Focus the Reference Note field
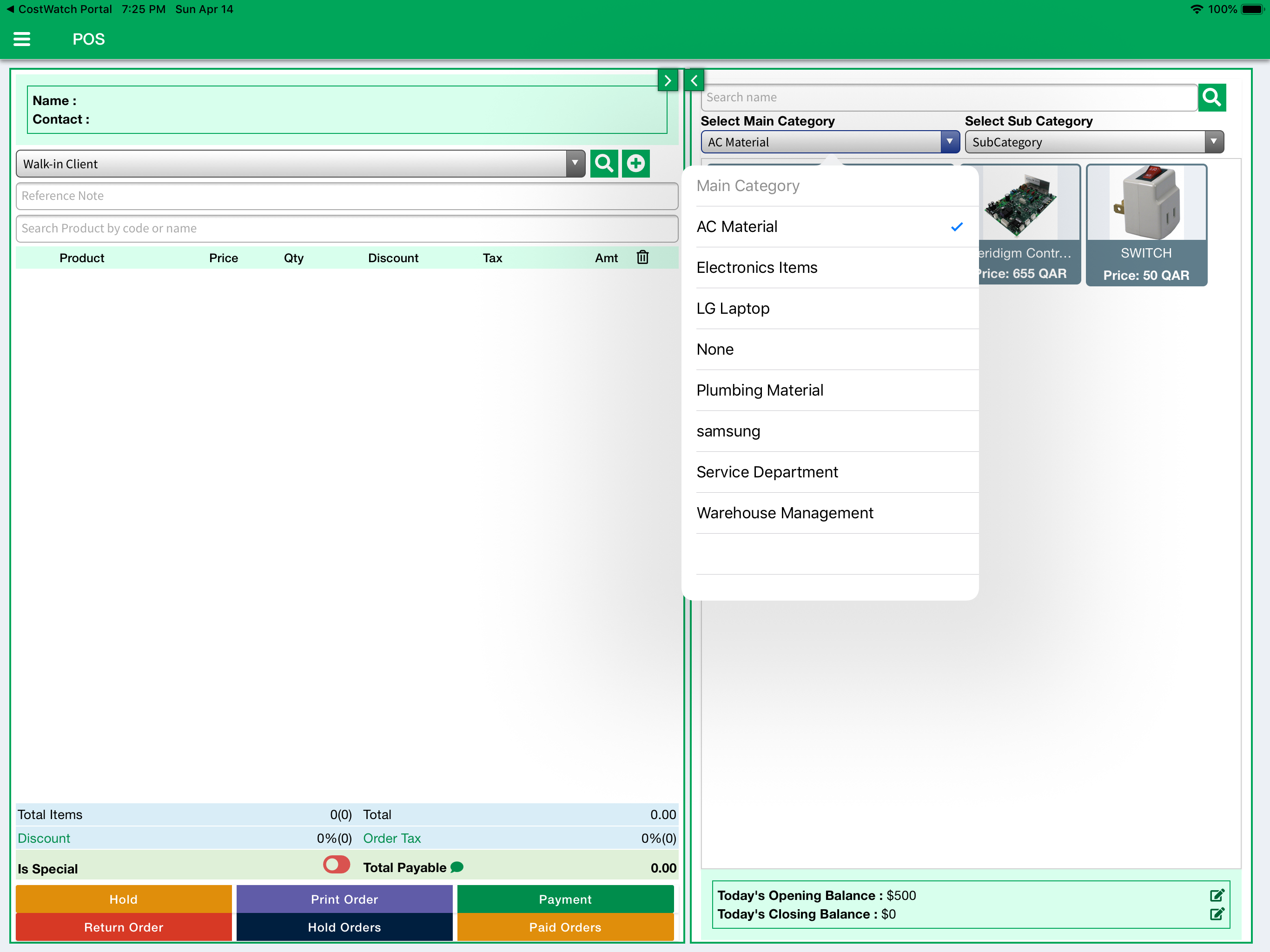1270x952 pixels. coord(347,196)
